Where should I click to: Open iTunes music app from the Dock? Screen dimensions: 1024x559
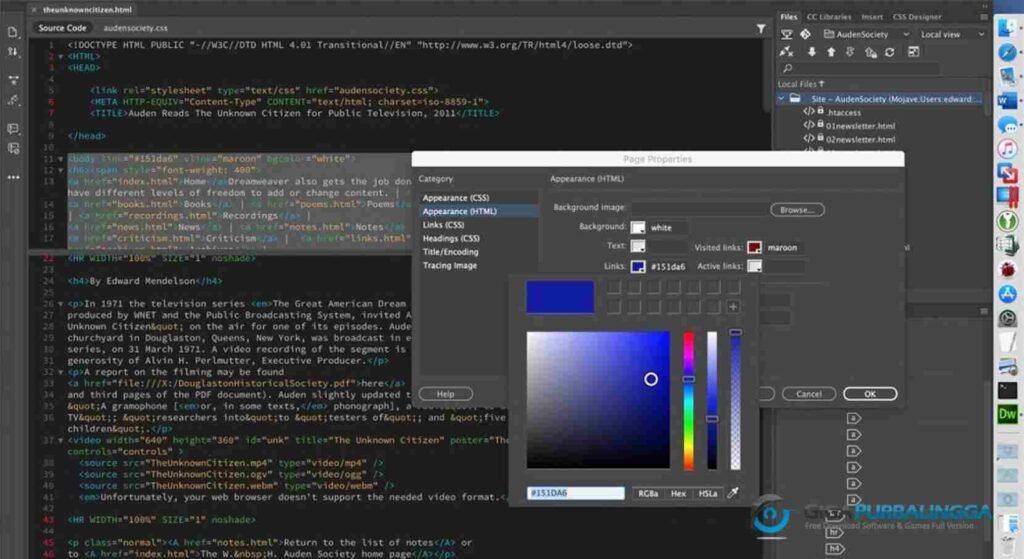click(x=1007, y=148)
